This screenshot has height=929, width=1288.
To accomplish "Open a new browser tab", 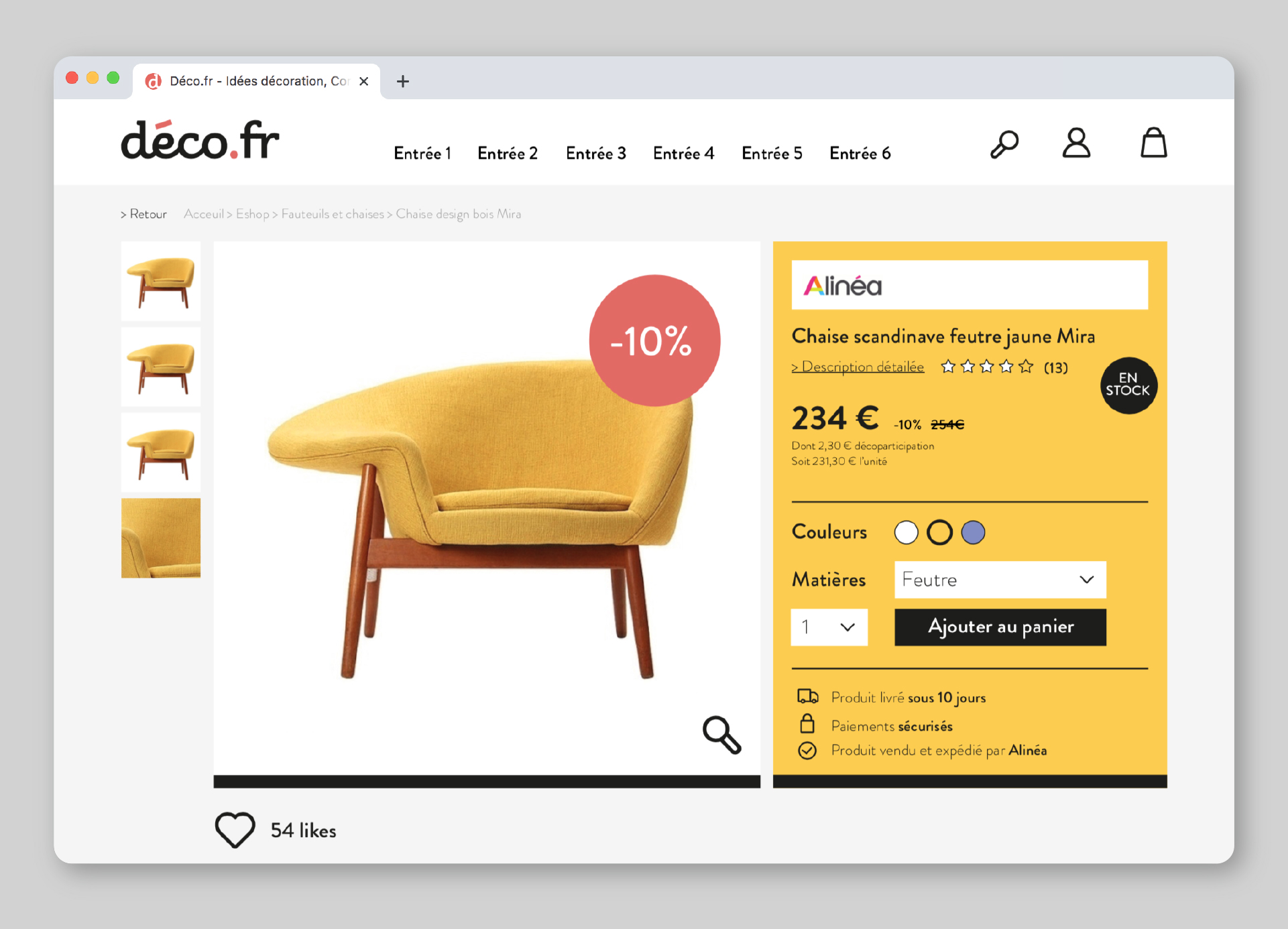I will [402, 81].
